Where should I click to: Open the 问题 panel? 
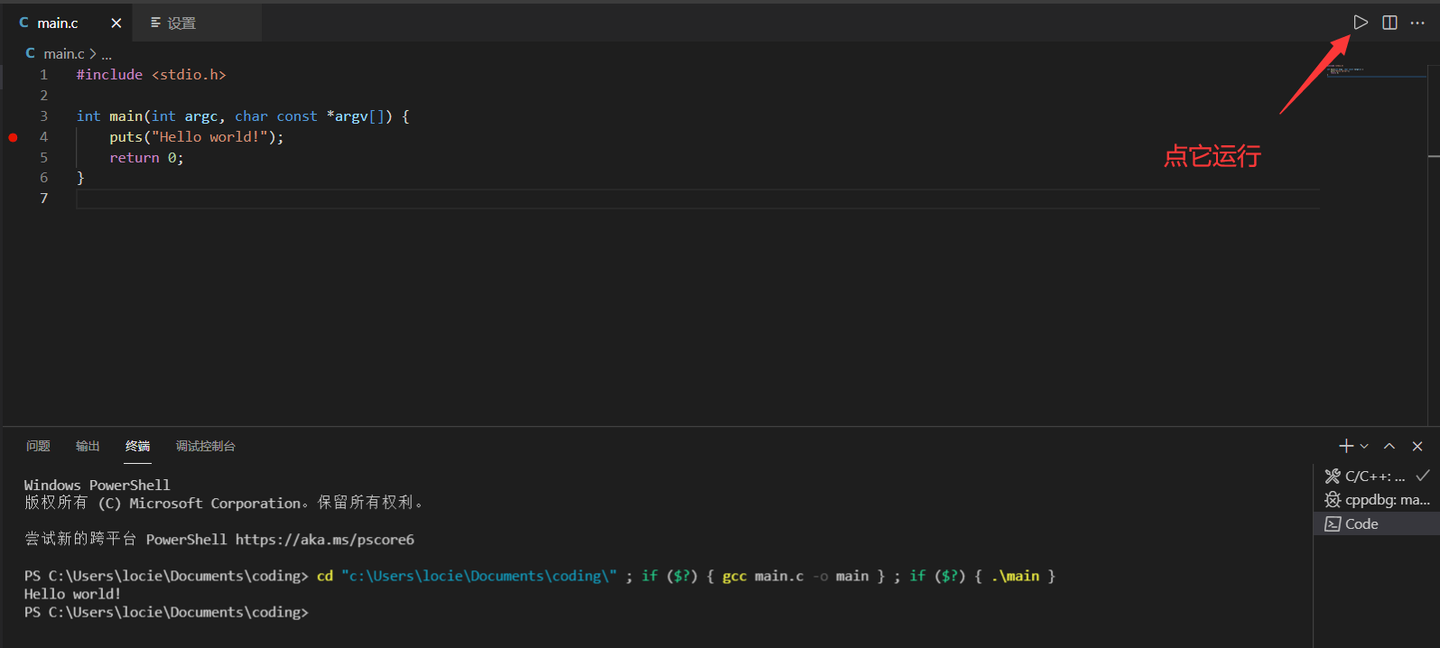[37, 446]
